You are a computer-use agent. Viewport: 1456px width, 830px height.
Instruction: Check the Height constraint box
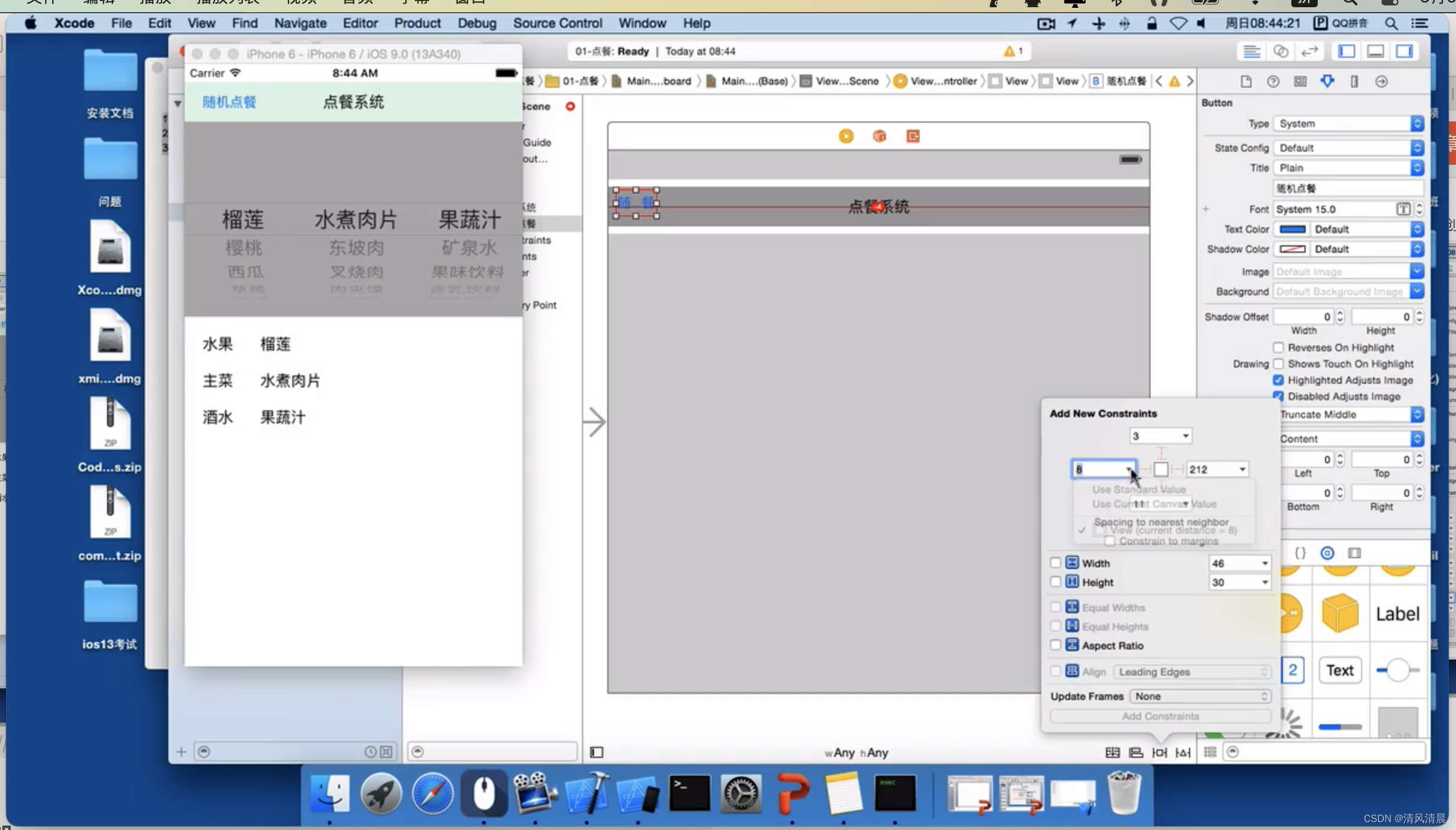tap(1055, 582)
